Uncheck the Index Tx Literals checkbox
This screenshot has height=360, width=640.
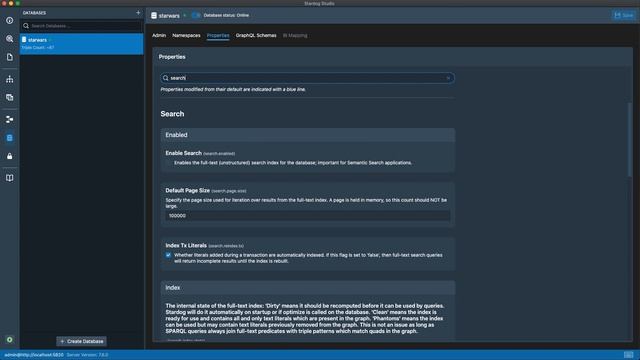coord(168,255)
